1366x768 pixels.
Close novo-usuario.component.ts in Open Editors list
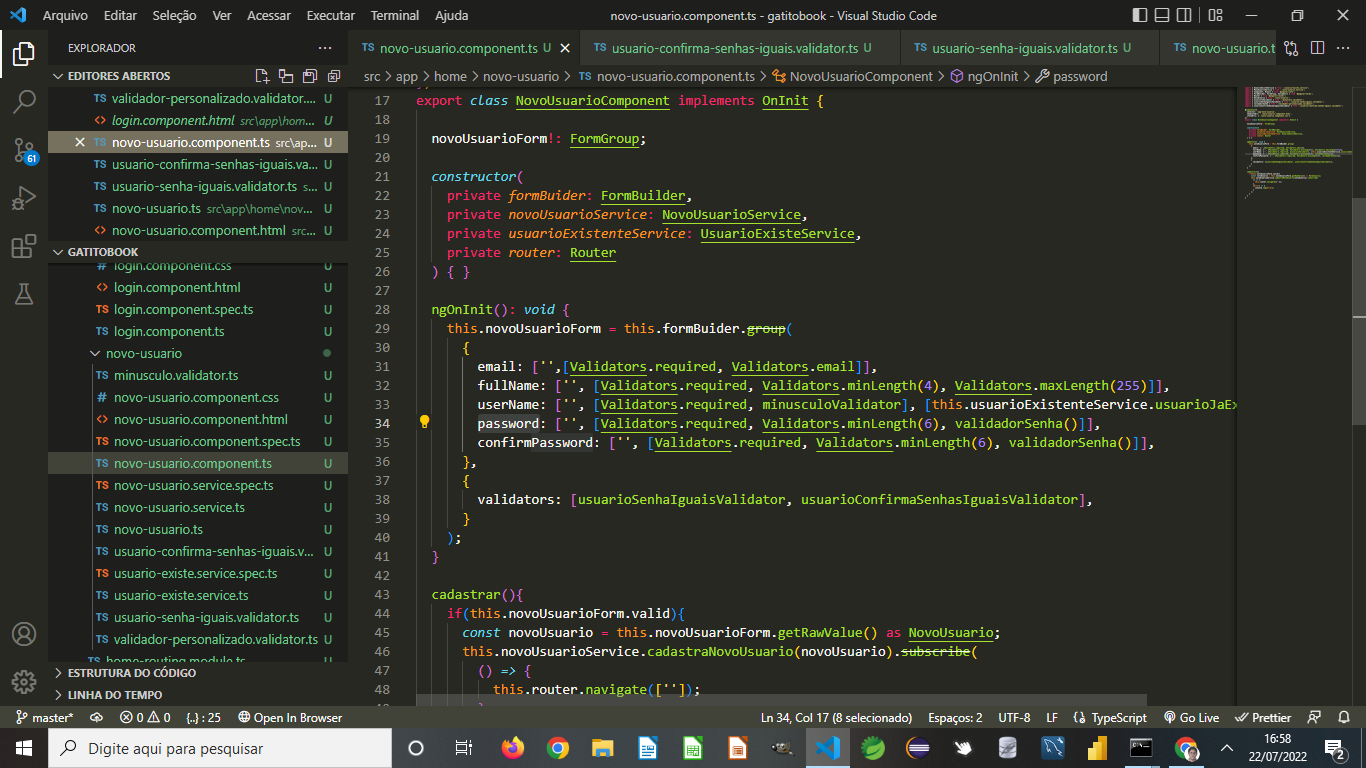pyautogui.click(x=81, y=142)
